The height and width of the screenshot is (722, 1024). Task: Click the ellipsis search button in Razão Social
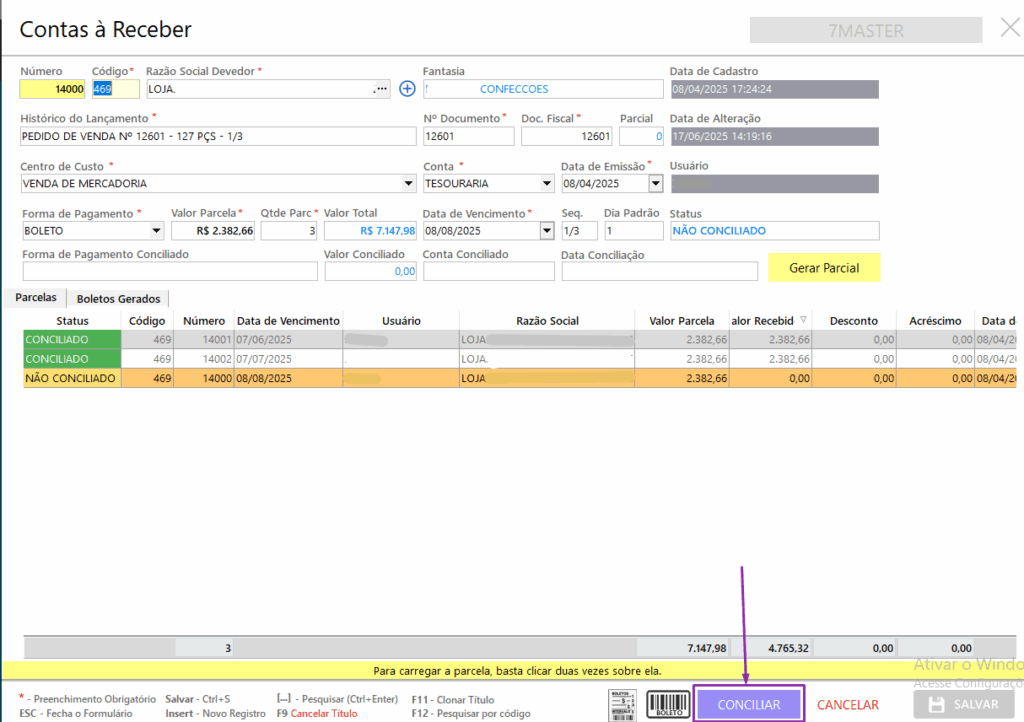(x=380, y=89)
